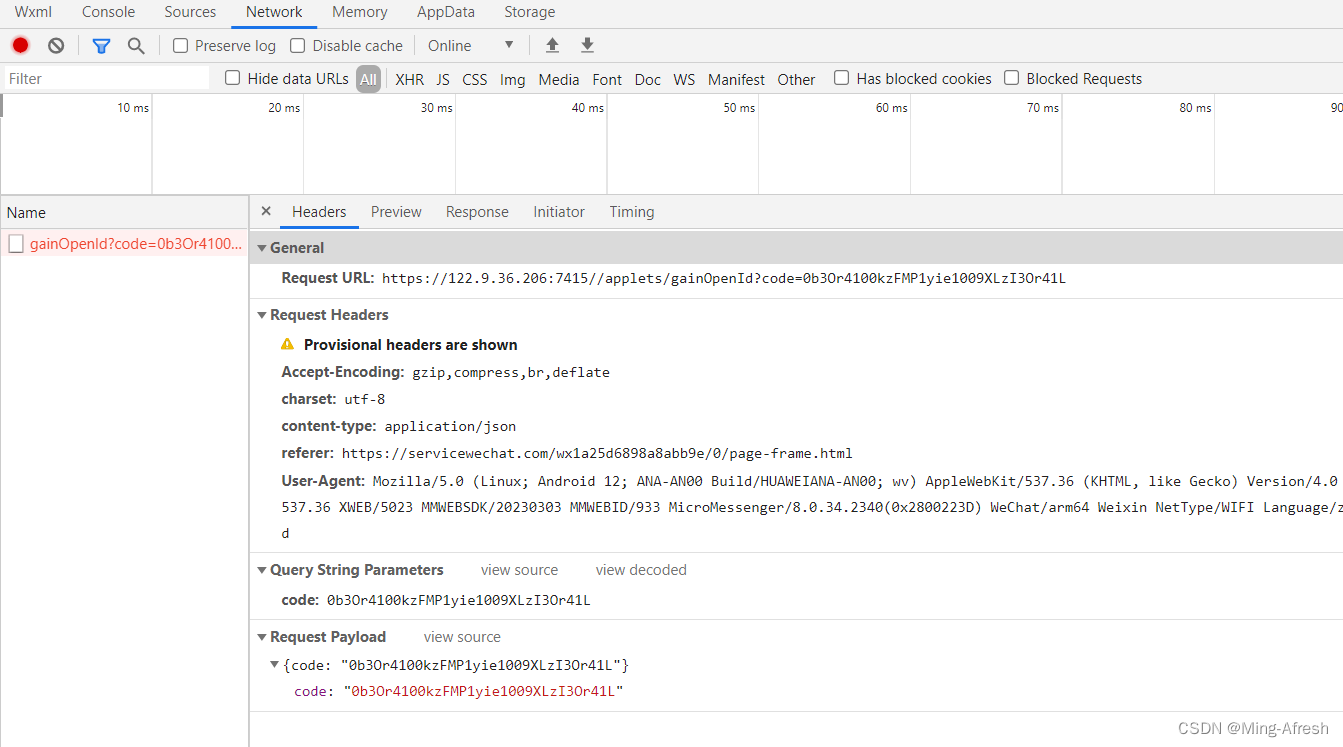The width and height of the screenshot is (1343, 747).
Task: Click the User-Agent header label
Action: (325, 480)
